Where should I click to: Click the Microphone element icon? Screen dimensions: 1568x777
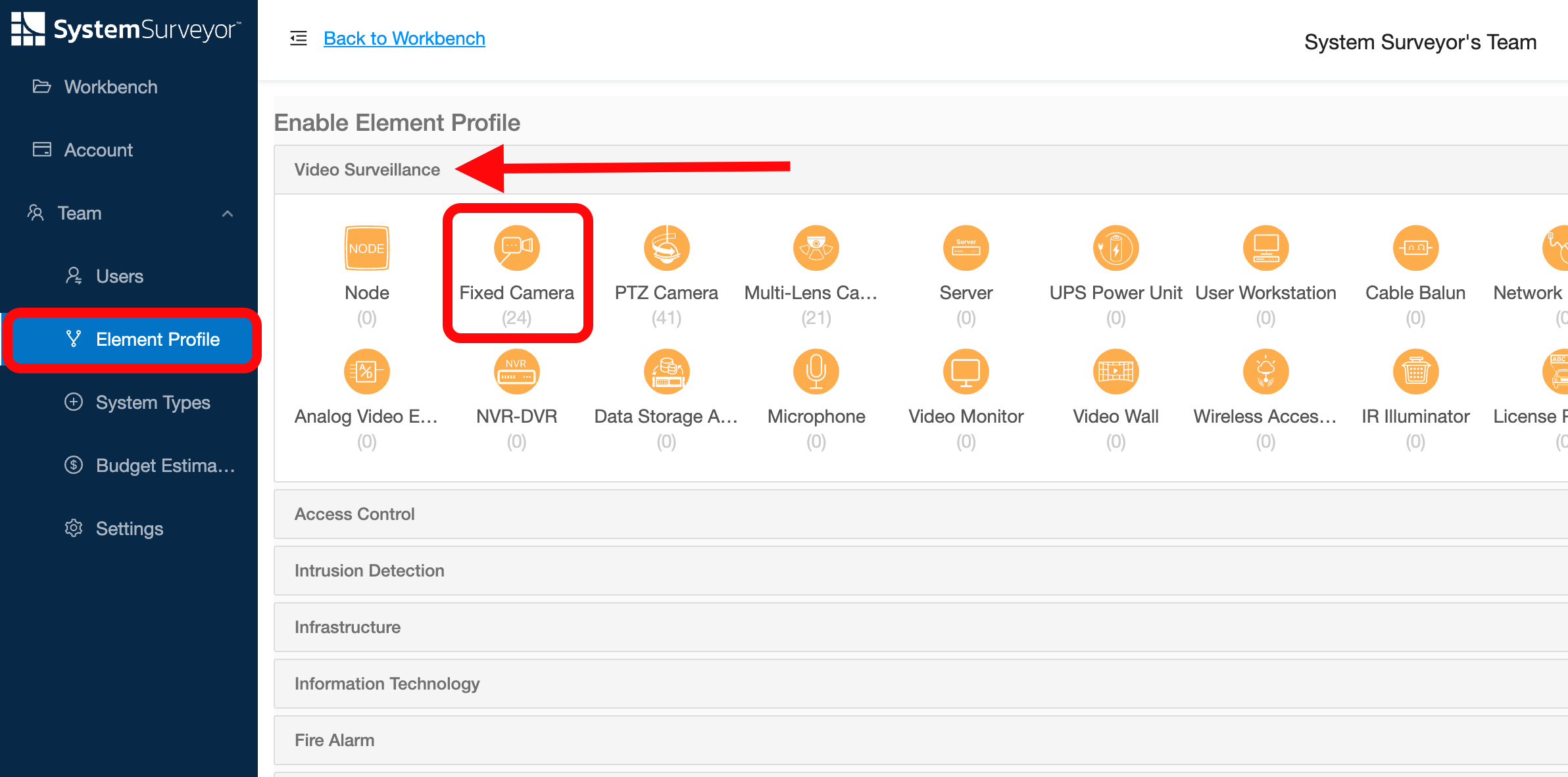(816, 371)
